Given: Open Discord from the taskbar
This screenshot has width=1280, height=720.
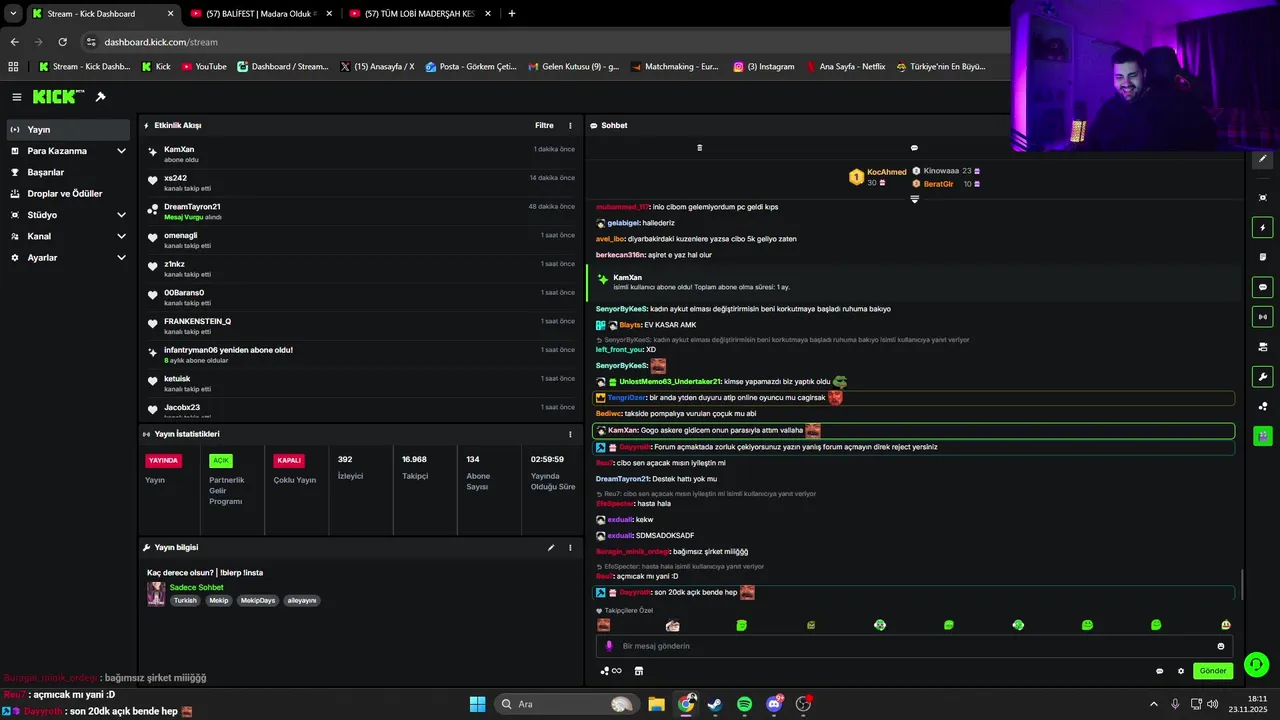Looking at the screenshot, I should (774, 704).
